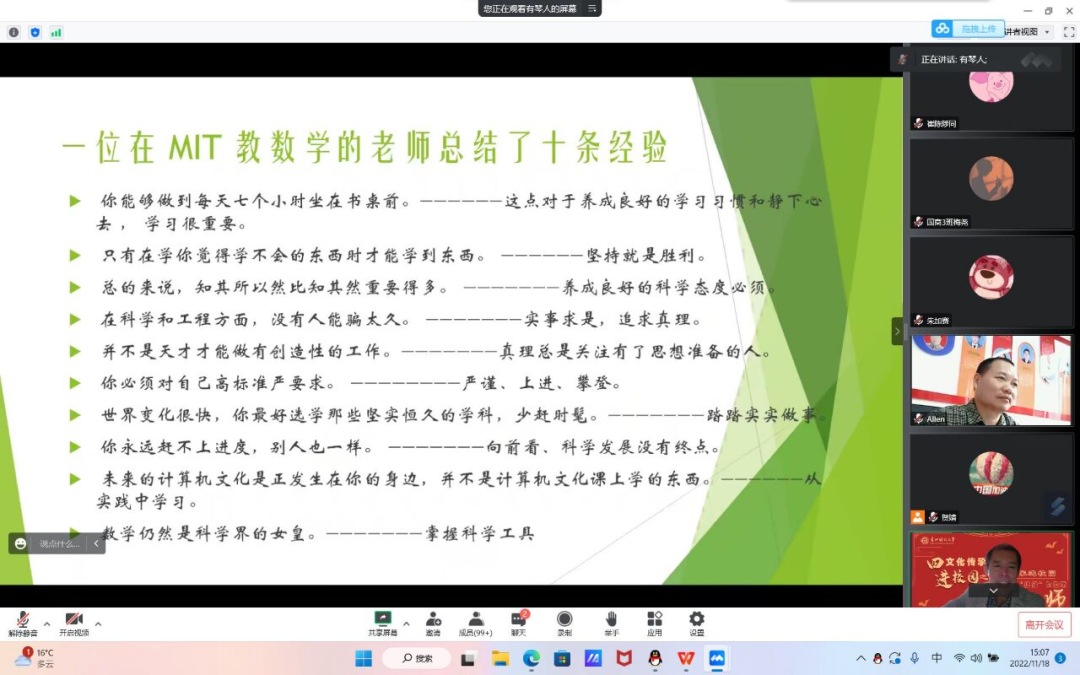This screenshot has height=675, width=1080.
Task: Open the screen-share viewing options menu
Action: [592, 8]
